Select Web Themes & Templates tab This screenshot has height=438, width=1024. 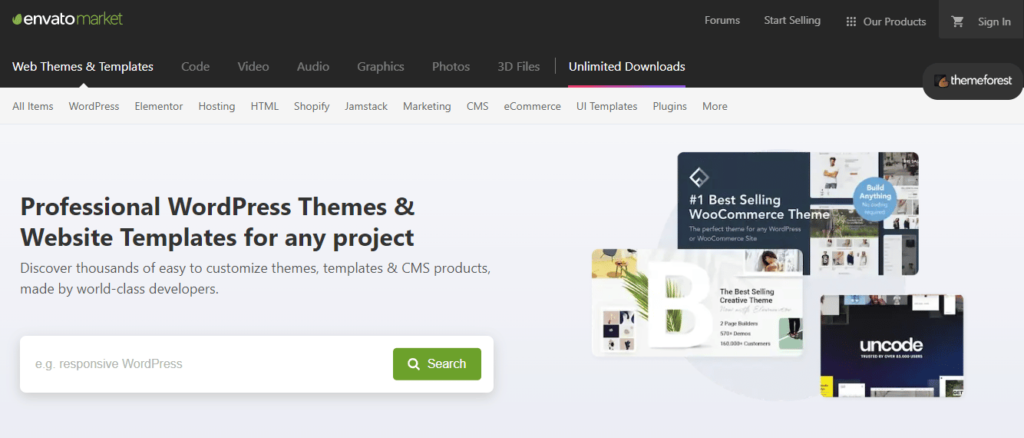pyautogui.click(x=83, y=67)
